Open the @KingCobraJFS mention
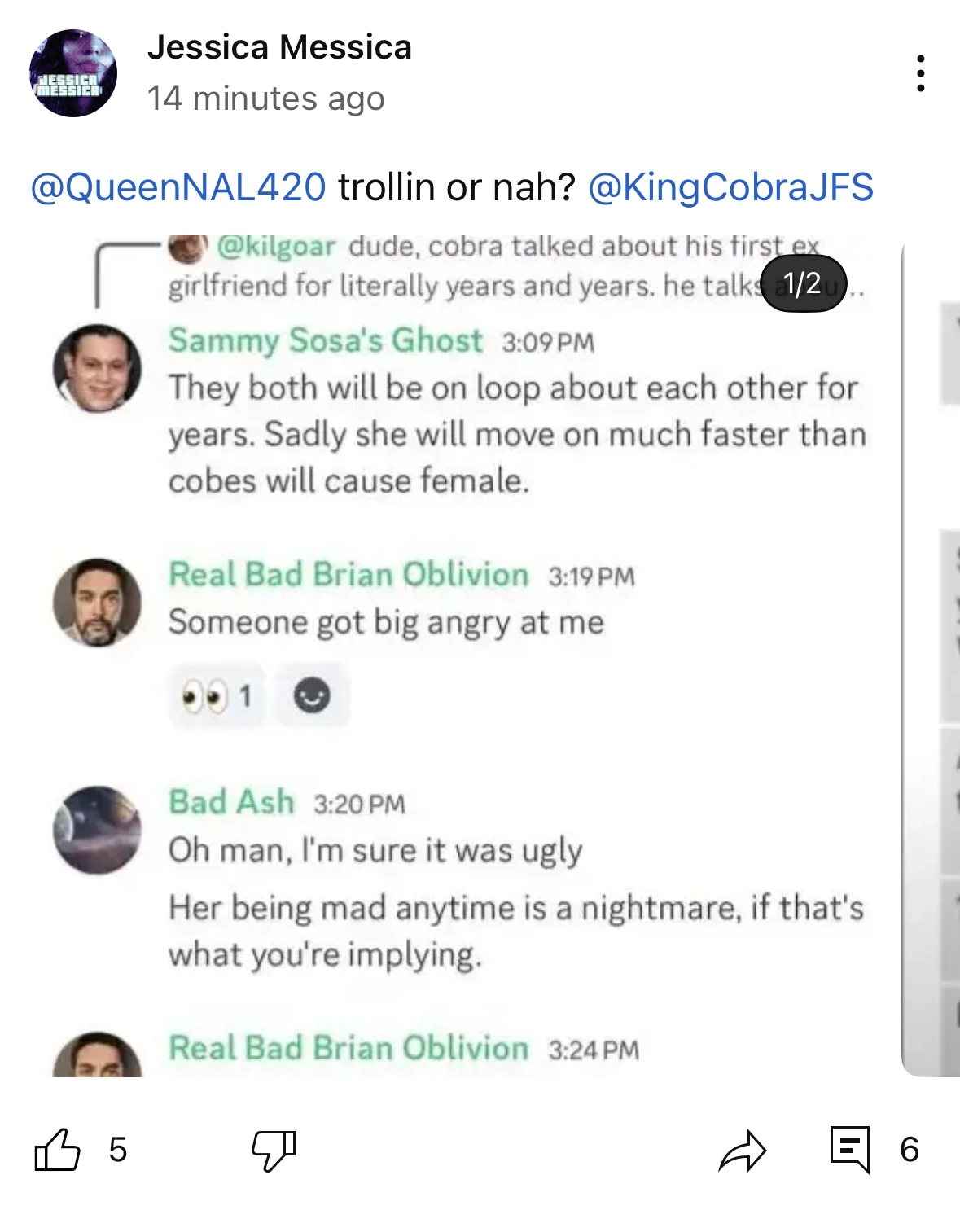 pos(730,187)
